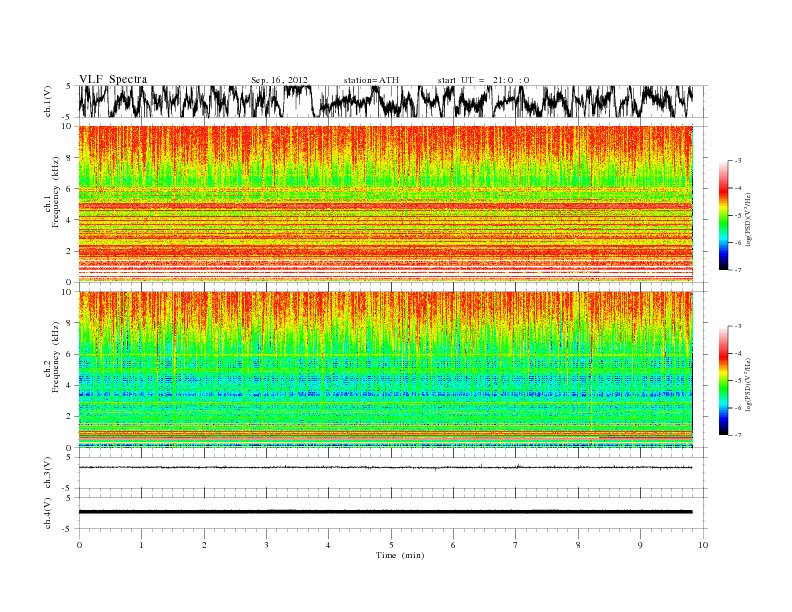The width and height of the screenshot is (792, 612).
Task: Click the 5-minute tick label on Time axis
Action: coord(391,545)
